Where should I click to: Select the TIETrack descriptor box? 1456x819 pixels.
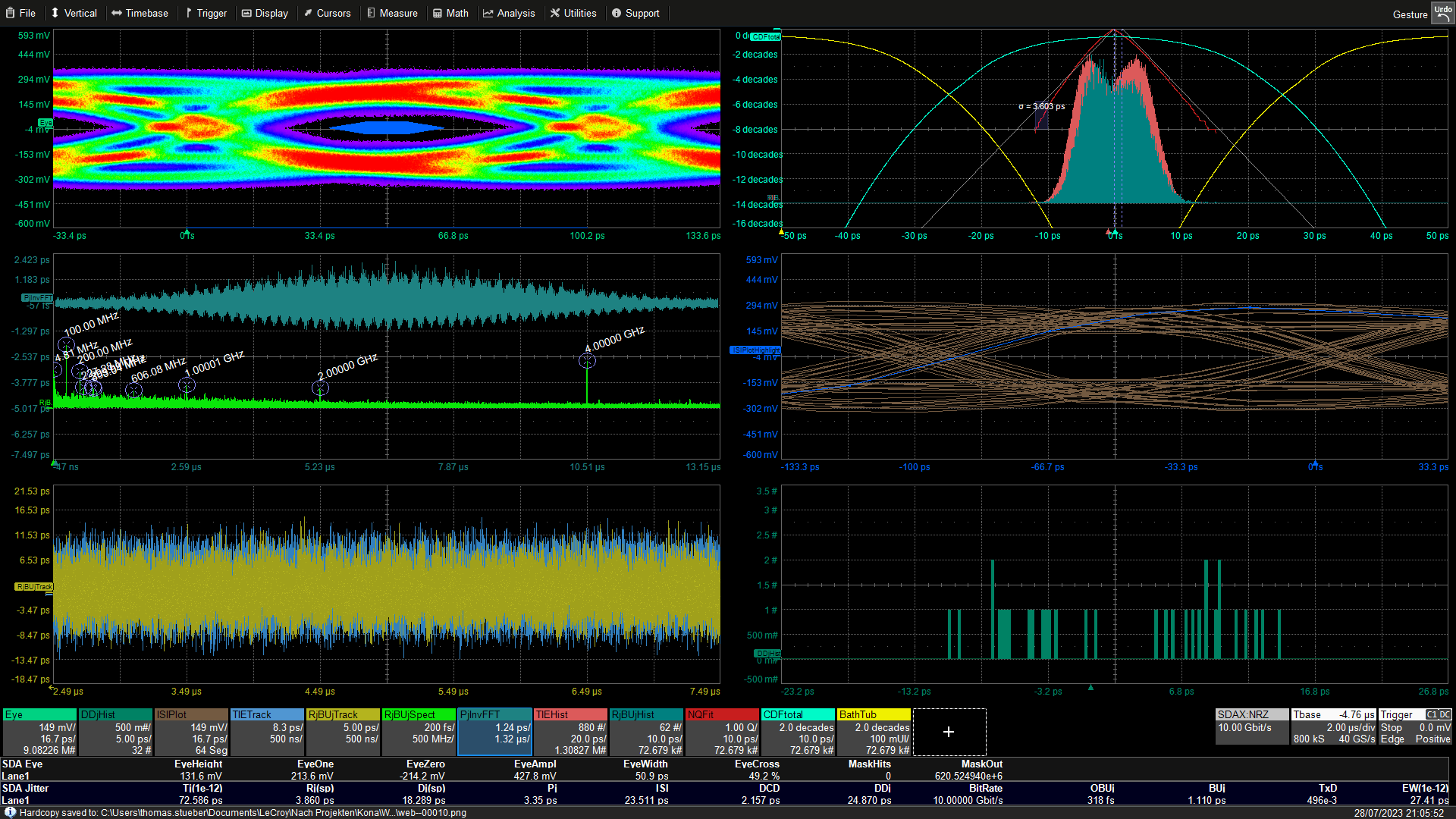point(267,733)
